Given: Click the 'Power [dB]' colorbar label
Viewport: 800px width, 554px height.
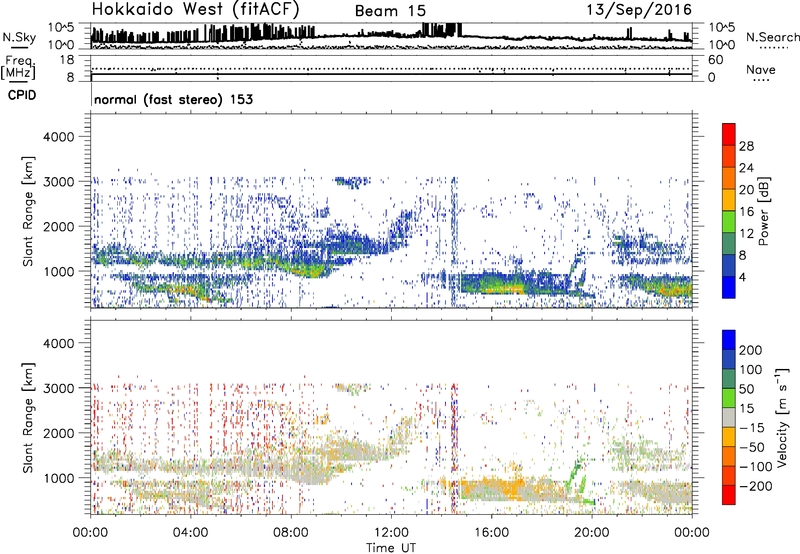Looking at the screenshot, I should tap(763, 211).
